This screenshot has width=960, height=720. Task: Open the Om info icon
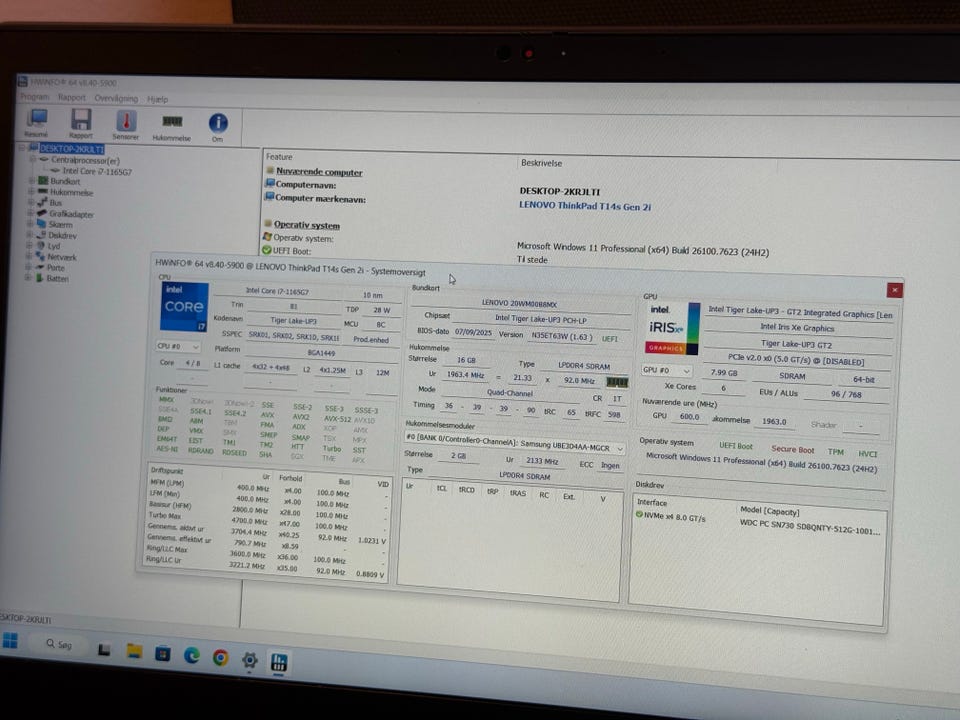pyautogui.click(x=218, y=124)
